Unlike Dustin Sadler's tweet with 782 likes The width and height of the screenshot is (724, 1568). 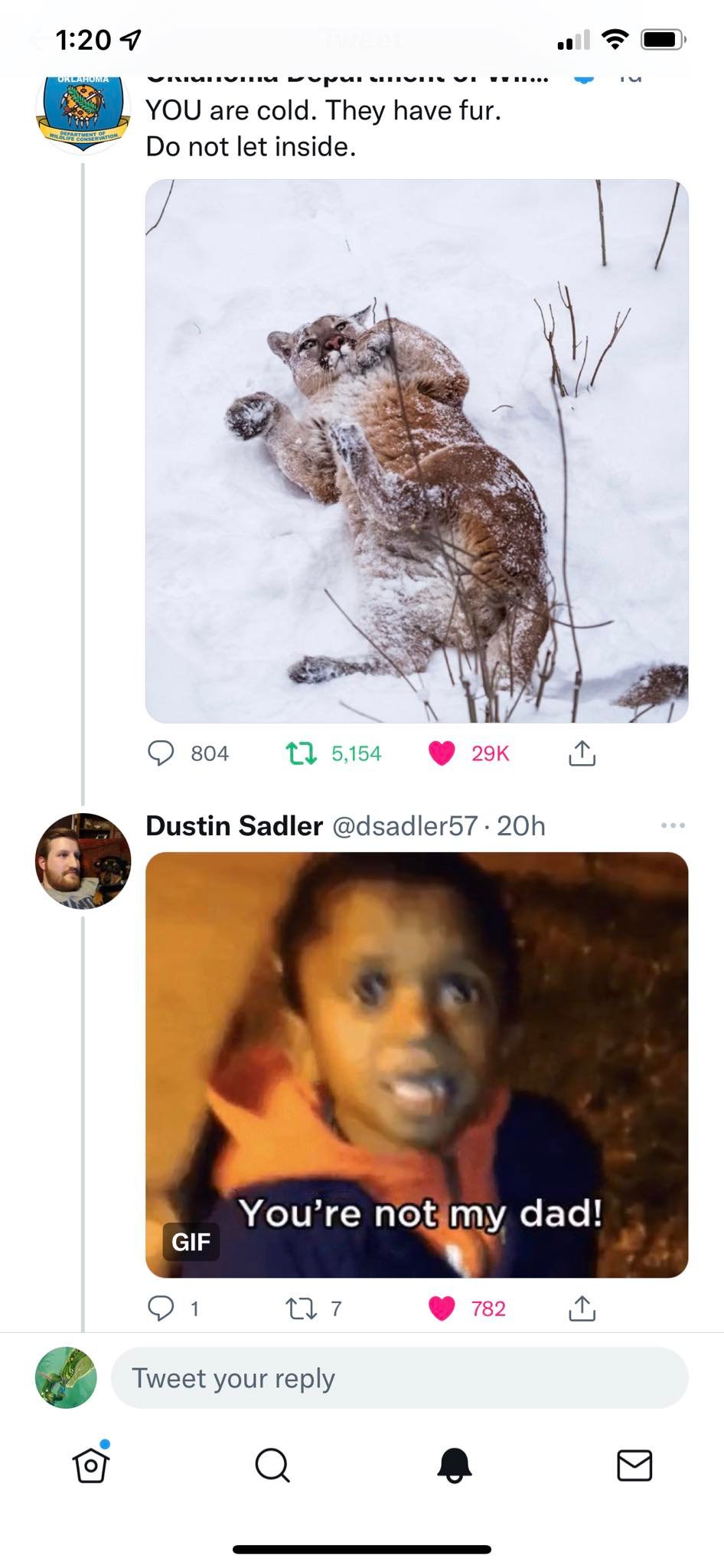[442, 1308]
